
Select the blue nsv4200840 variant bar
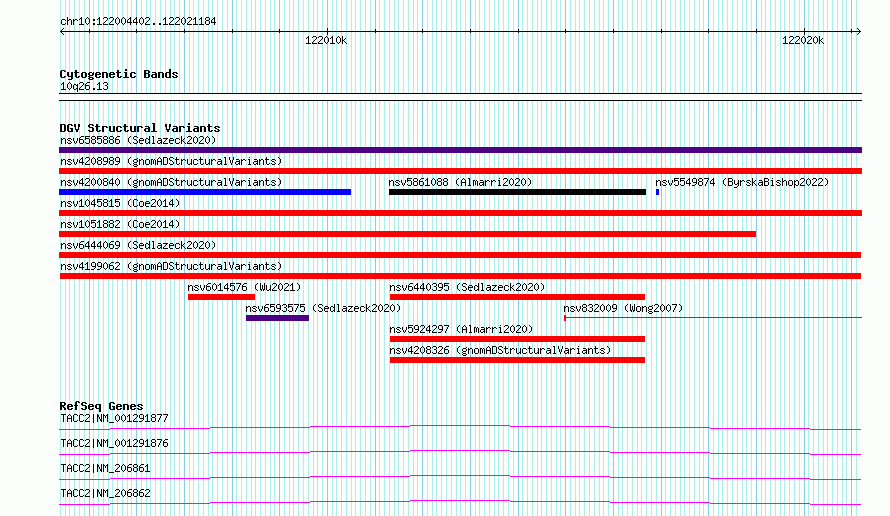(205, 192)
